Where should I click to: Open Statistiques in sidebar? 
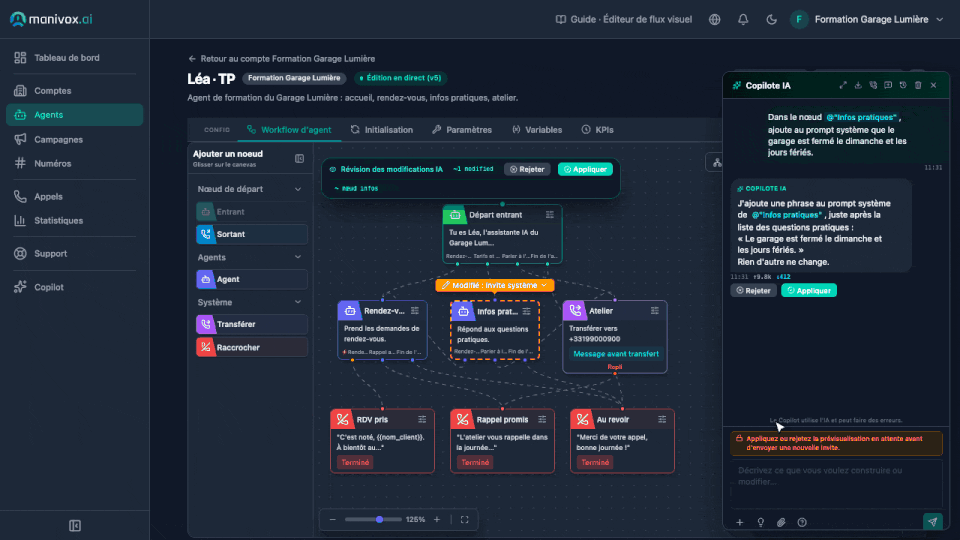point(75,220)
